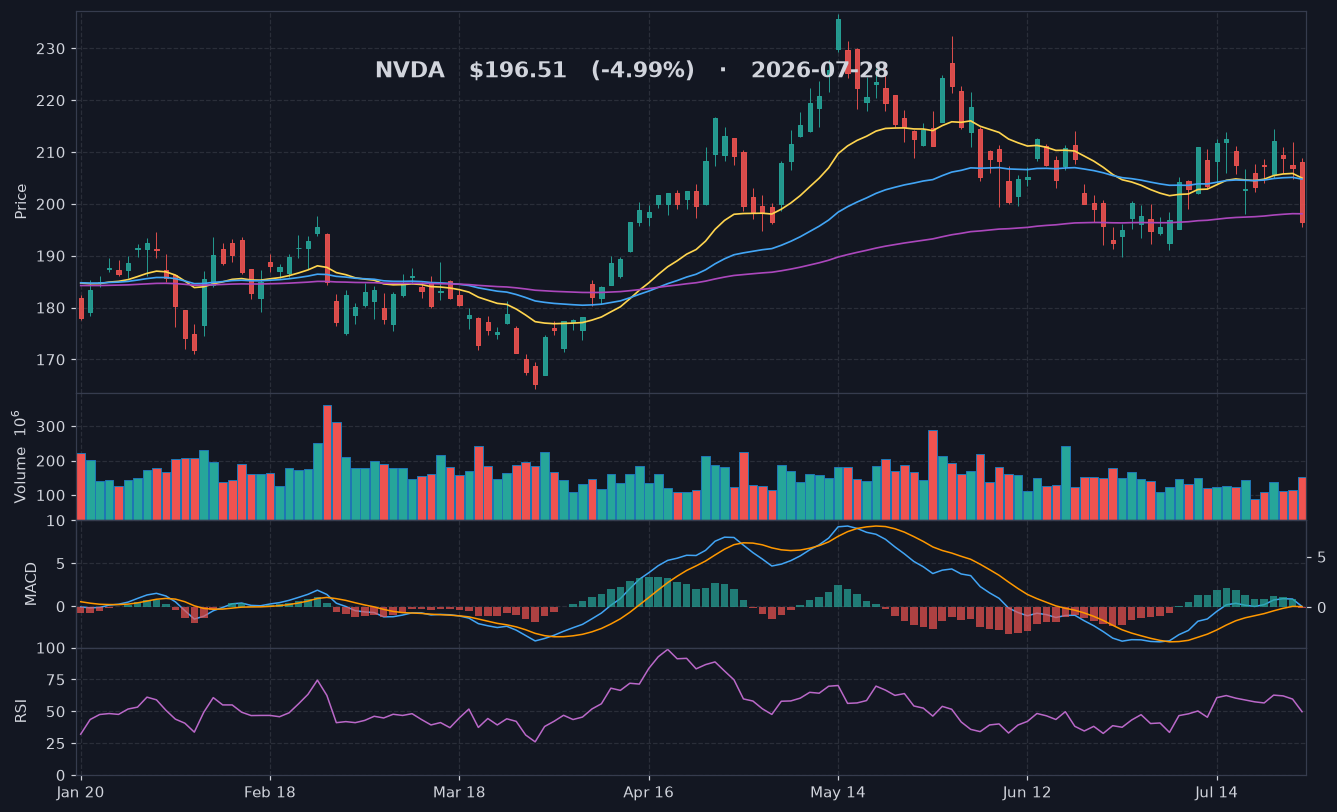Click the 170 price tick label
This screenshot has width=1337, height=812.
pos(52,360)
